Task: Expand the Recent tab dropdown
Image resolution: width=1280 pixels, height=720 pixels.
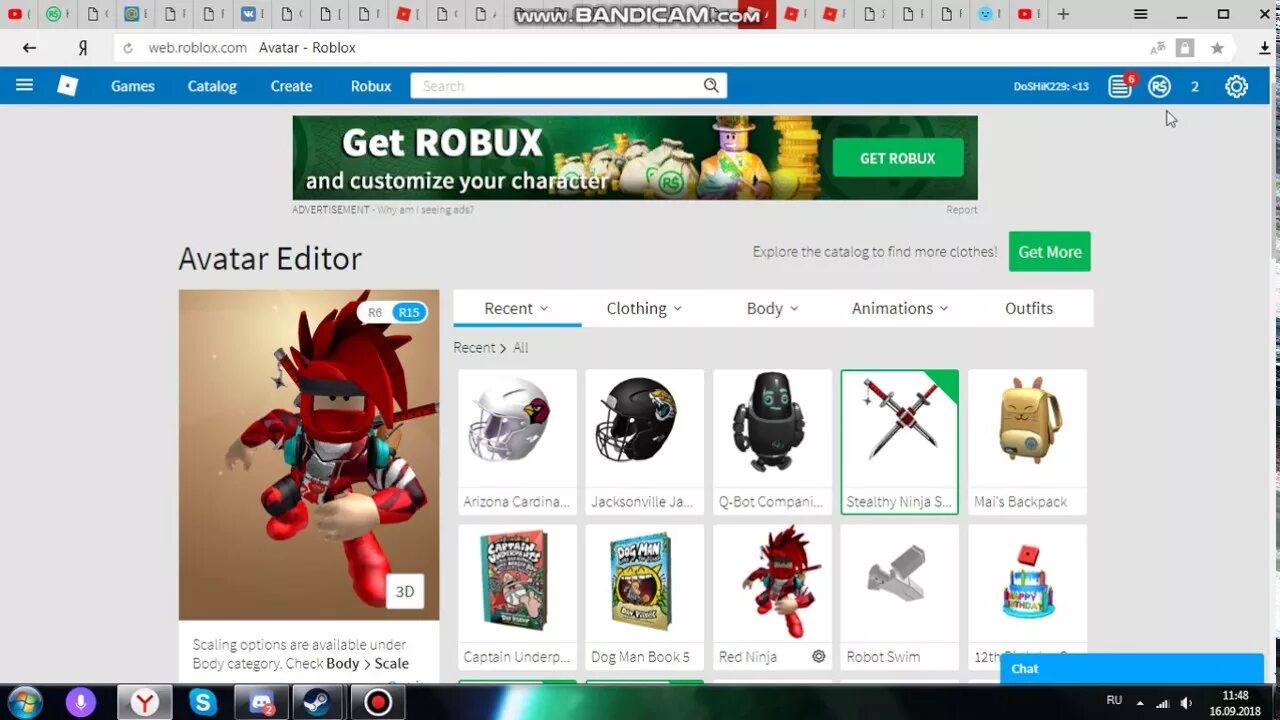Action: 517,308
